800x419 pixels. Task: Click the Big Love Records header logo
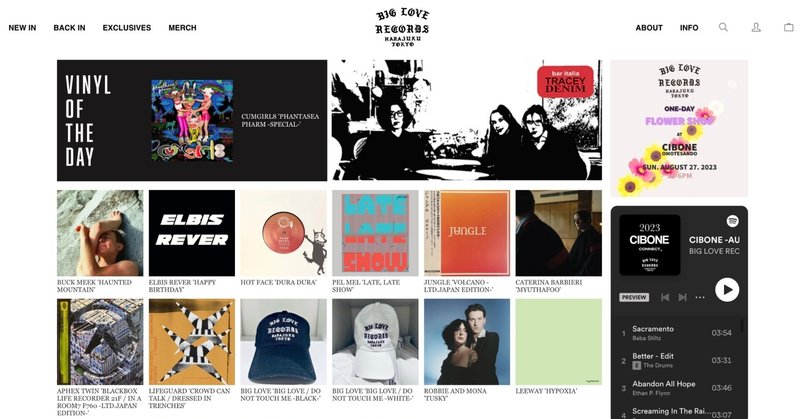coord(402,28)
